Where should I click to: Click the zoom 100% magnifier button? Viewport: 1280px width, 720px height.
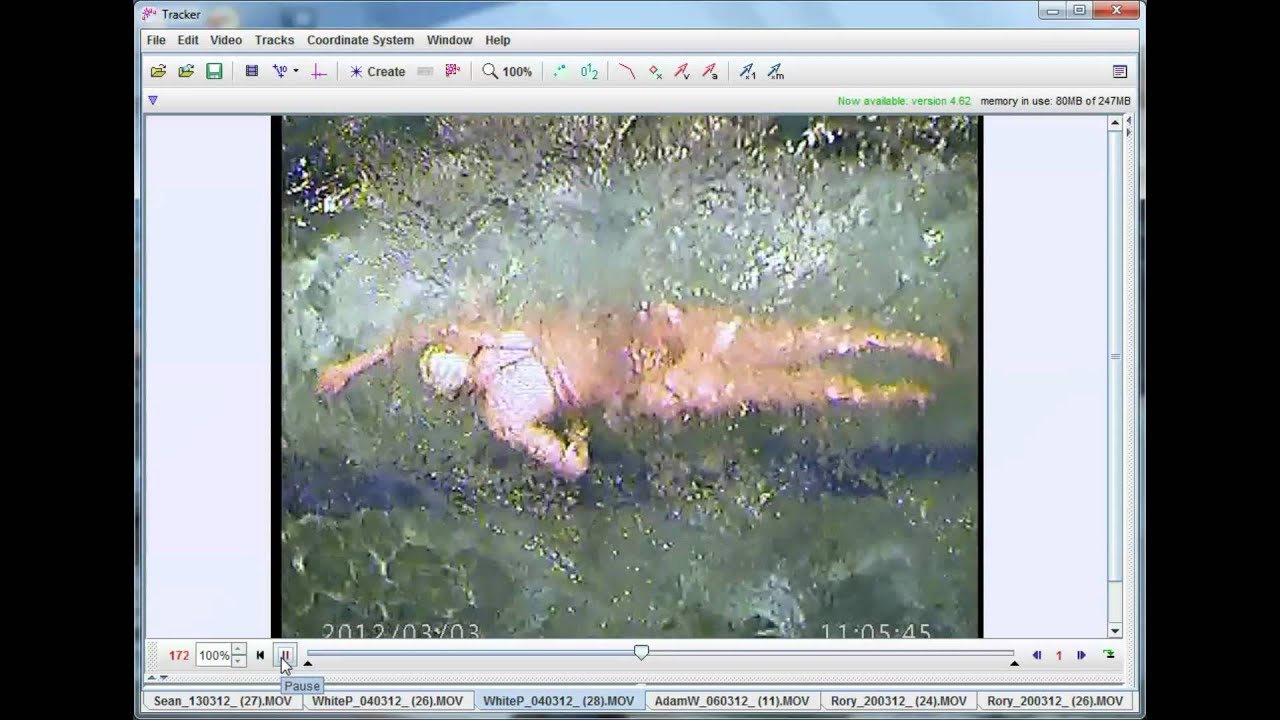pos(508,71)
